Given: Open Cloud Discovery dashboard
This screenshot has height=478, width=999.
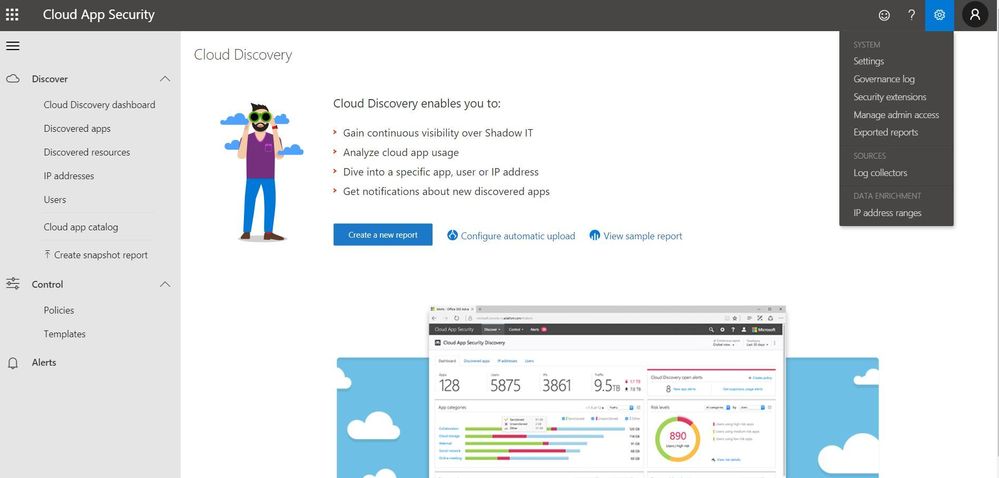Looking at the screenshot, I should pyautogui.click(x=99, y=105).
